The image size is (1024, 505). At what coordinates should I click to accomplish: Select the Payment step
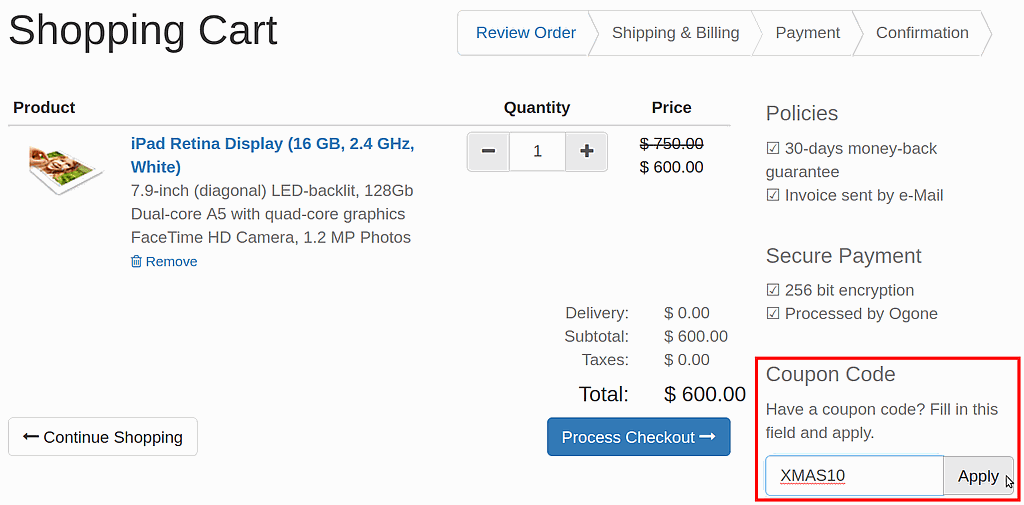coord(807,33)
